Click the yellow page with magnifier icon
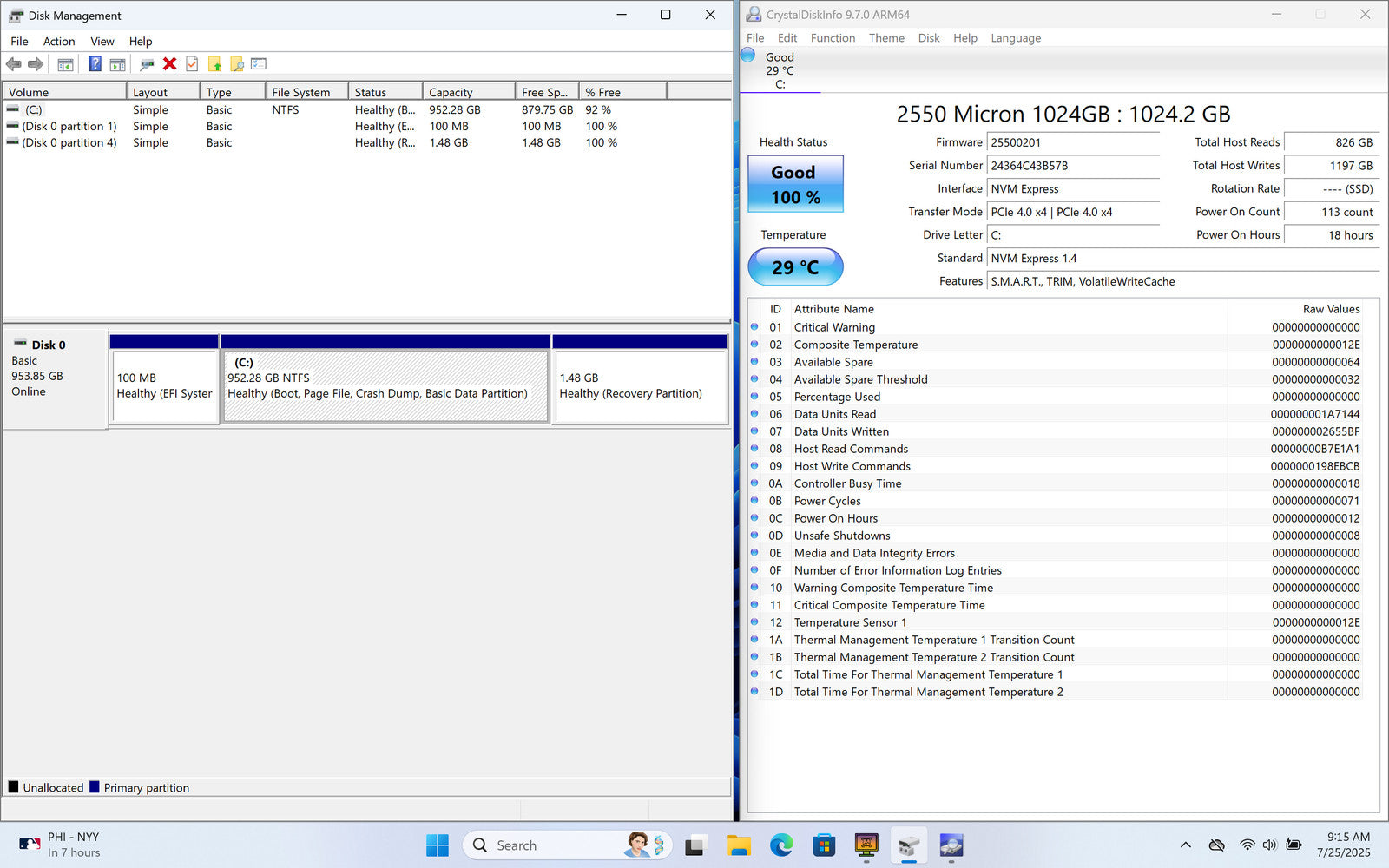 pyautogui.click(x=236, y=64)
